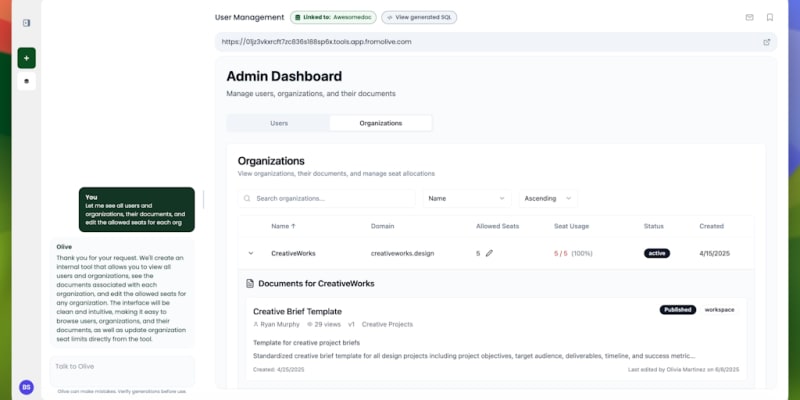Select the Organizations tab
This screenshot has width=800, height=400.
pos(380,123)
